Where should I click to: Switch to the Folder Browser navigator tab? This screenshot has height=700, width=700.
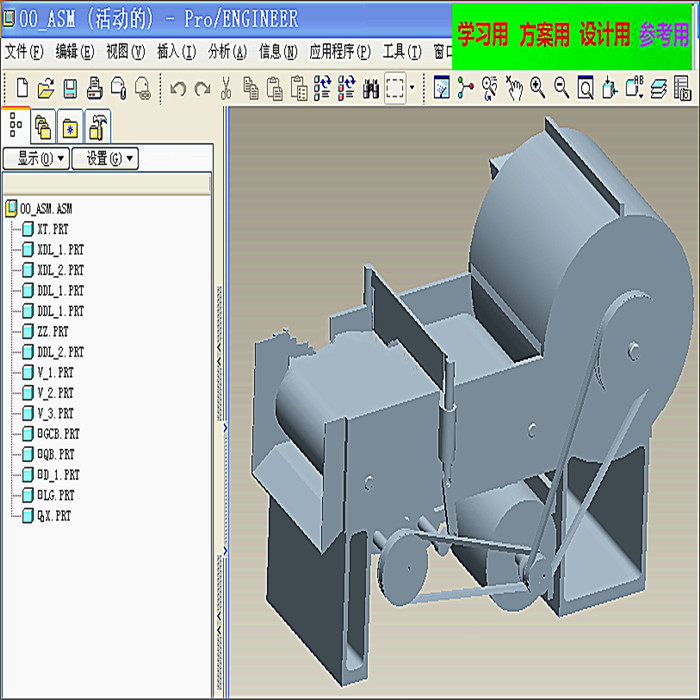pos(43,126)
